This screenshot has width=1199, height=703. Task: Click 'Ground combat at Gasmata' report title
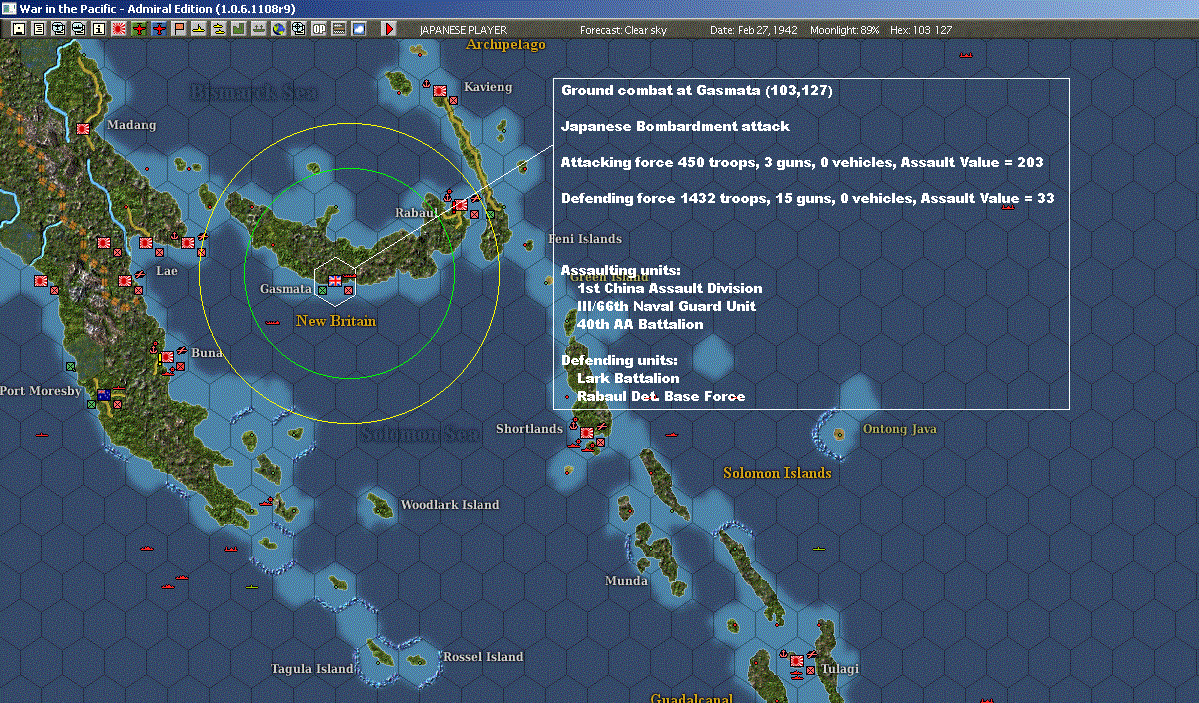697,90
